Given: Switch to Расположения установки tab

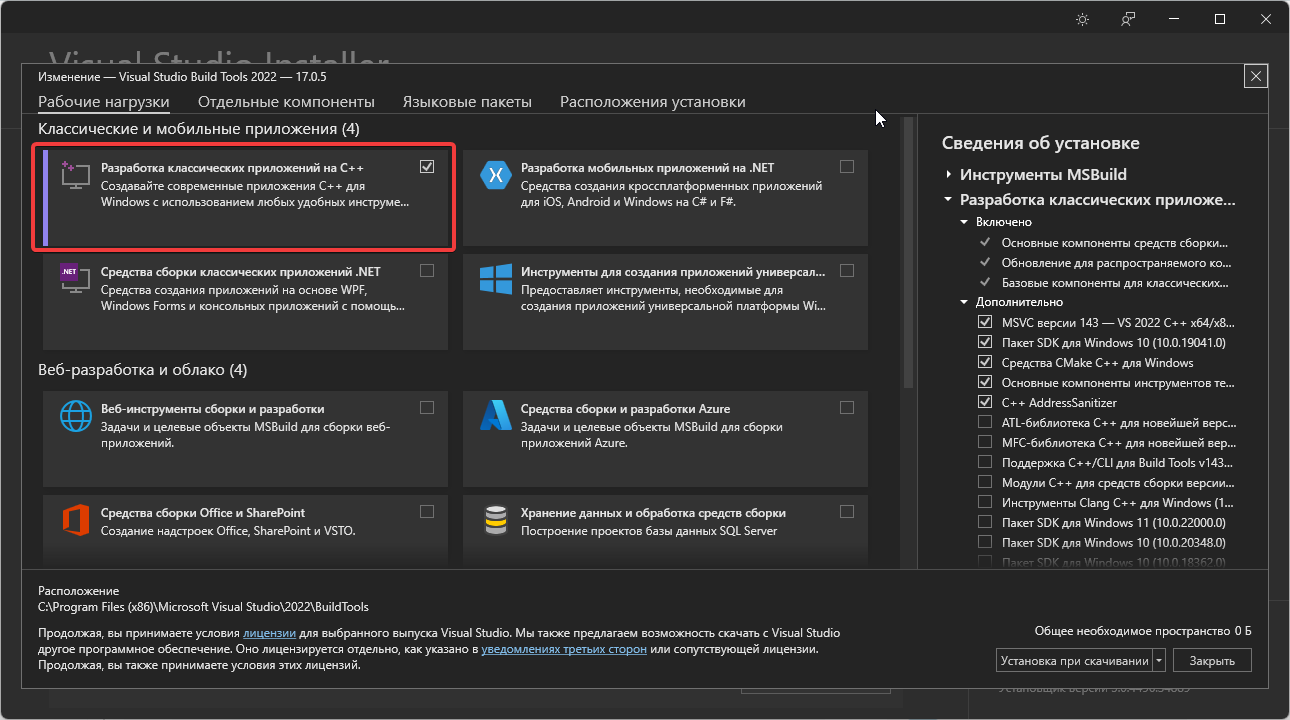Looking at the screenshot, I should [x=653, y=102].
